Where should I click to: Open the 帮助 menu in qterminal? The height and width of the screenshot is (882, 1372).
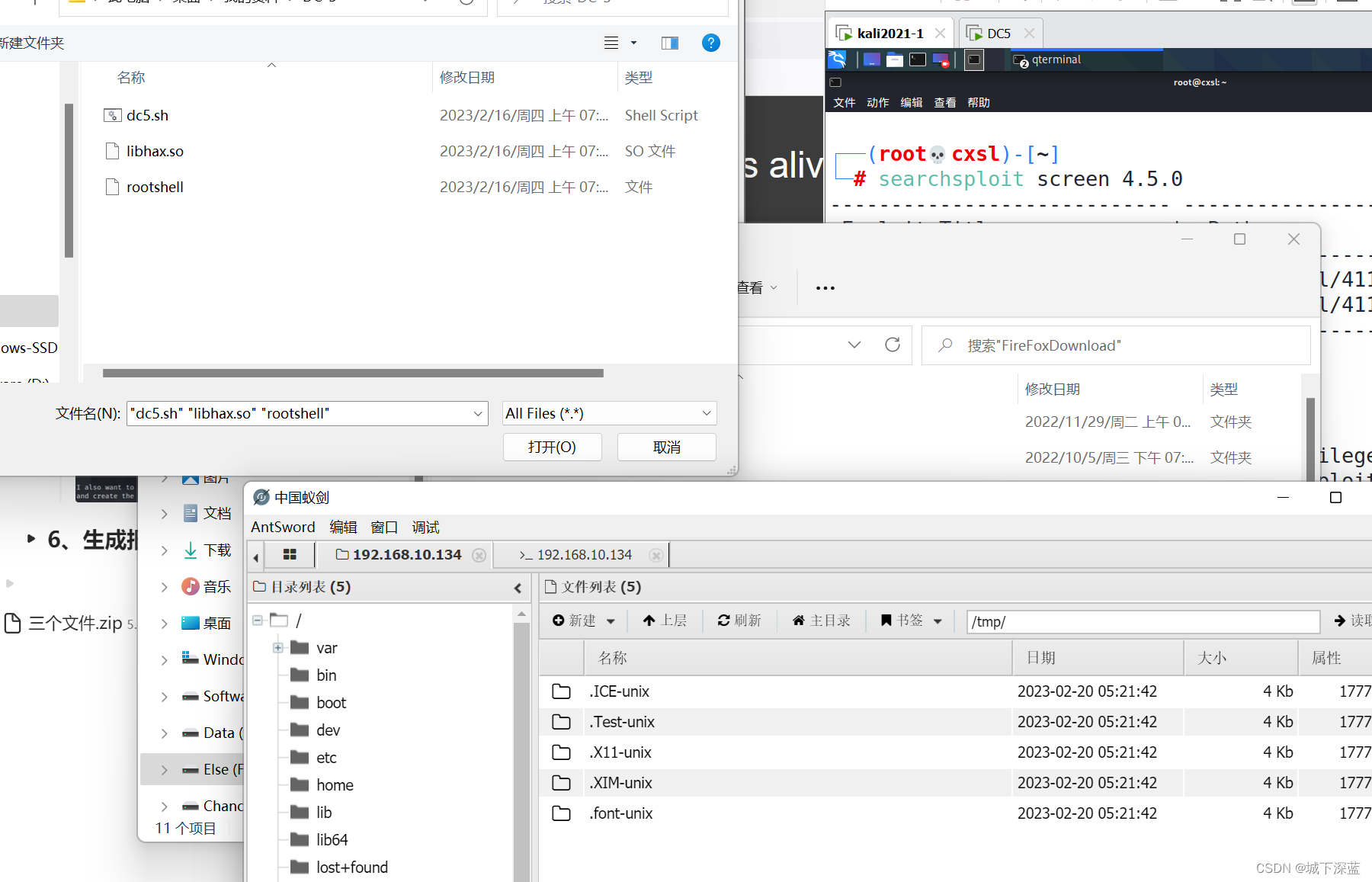coord(978,102)
